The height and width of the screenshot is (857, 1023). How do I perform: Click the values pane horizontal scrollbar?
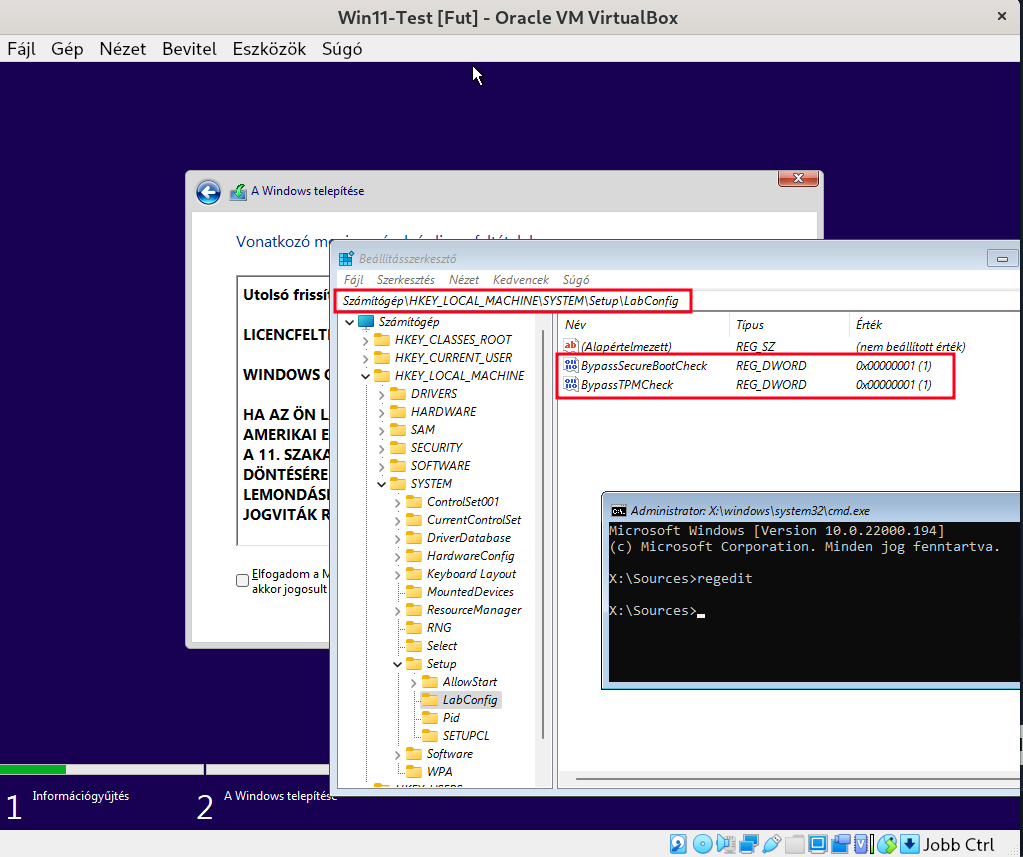[x=797, y=779]
